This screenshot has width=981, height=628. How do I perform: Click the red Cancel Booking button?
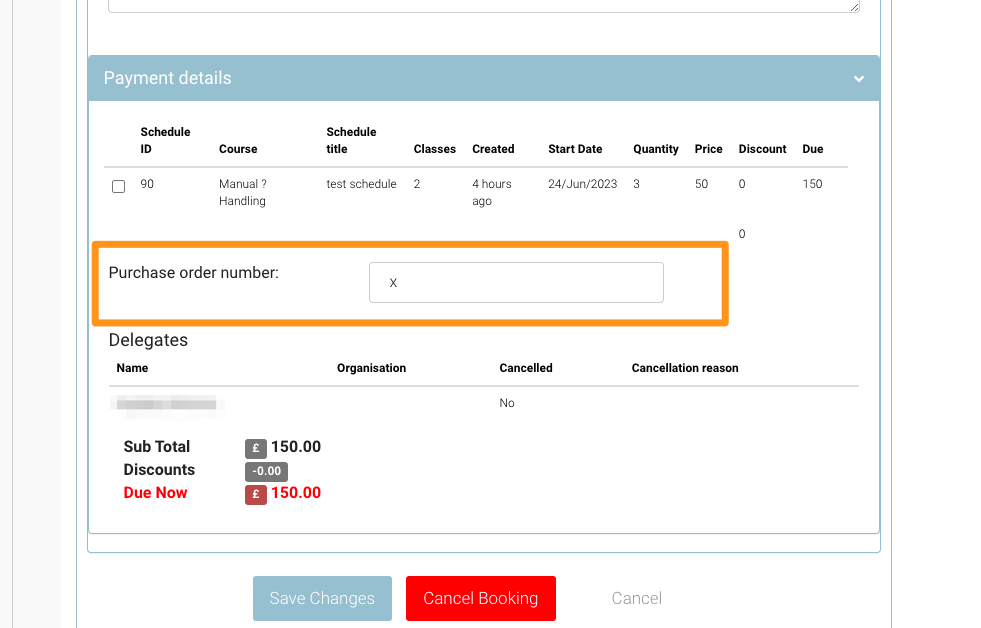(480, 598)
